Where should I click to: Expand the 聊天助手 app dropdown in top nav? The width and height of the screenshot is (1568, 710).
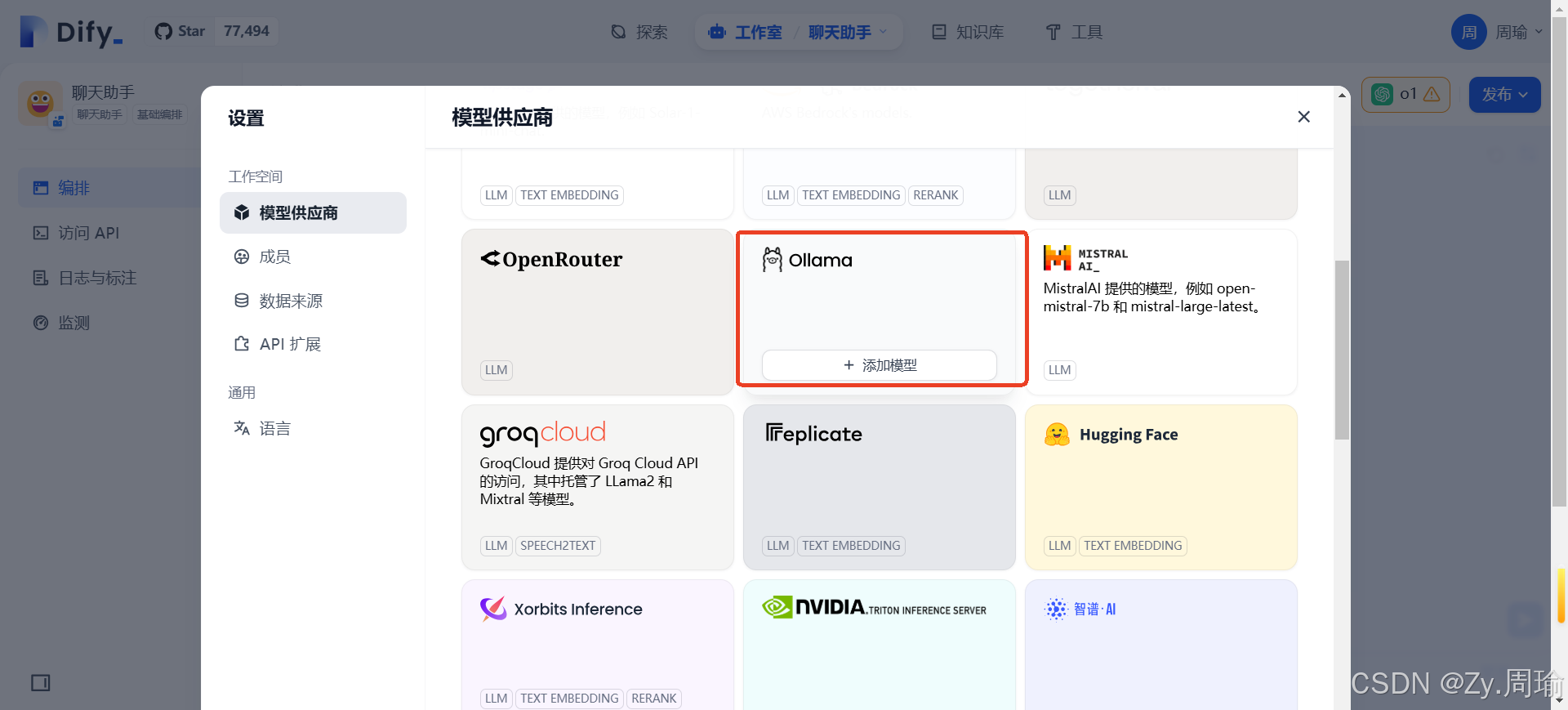[x=848, y=32]
